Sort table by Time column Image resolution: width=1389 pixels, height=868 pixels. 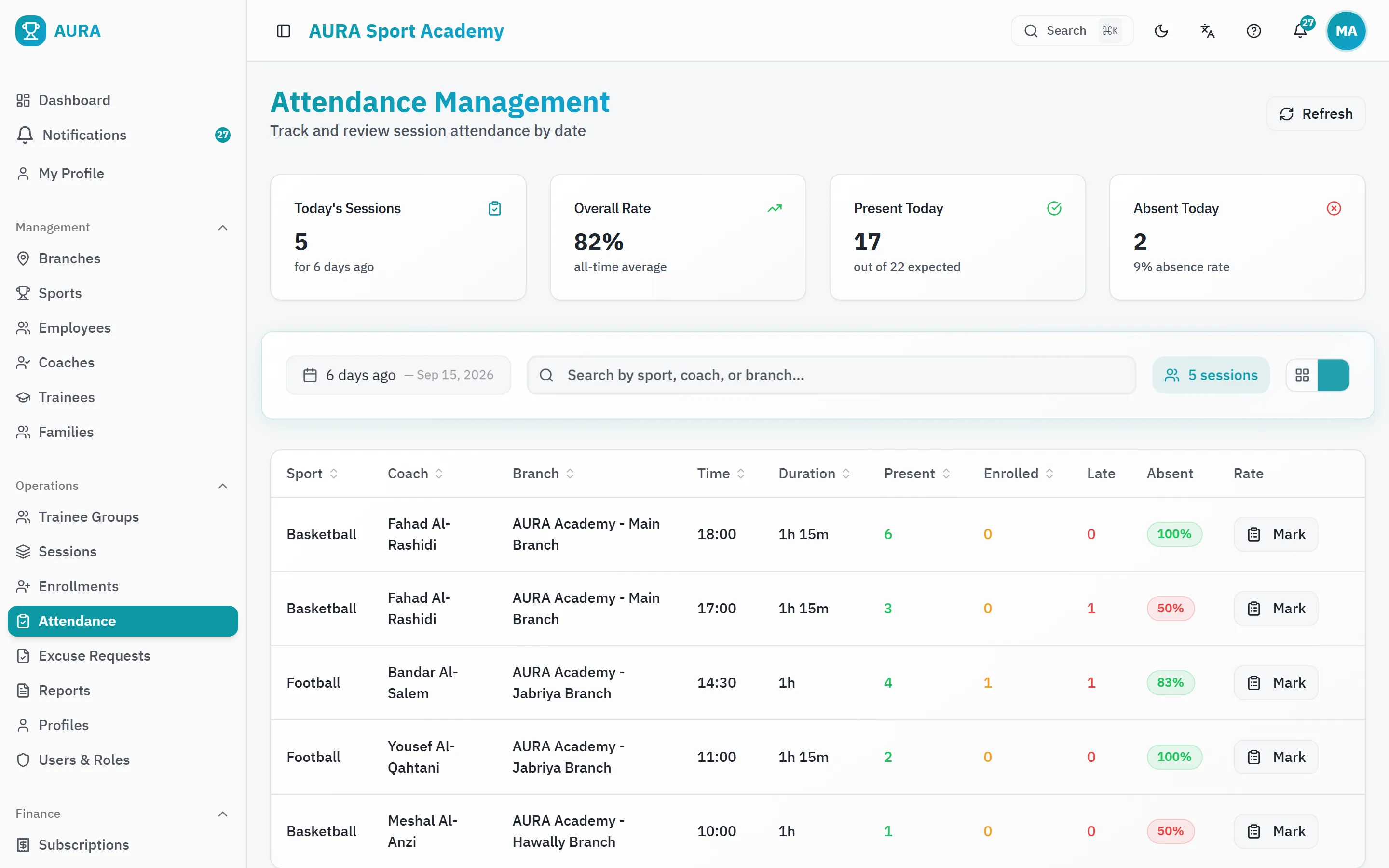722,474
